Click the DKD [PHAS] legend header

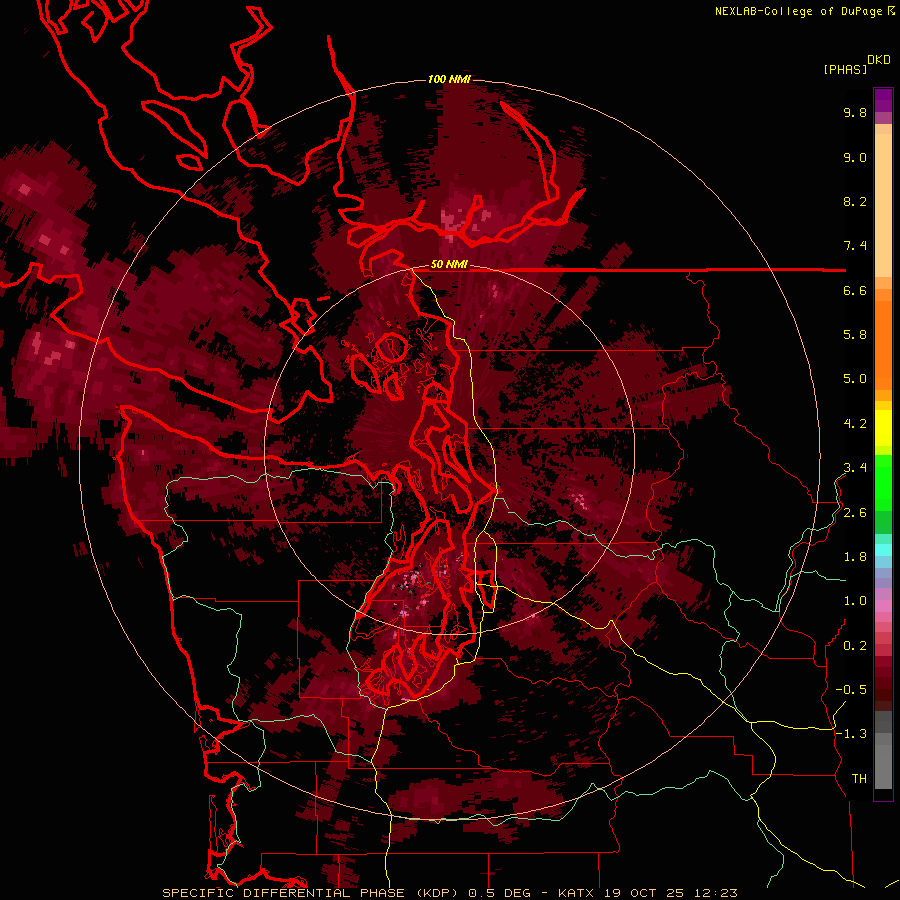856,64
